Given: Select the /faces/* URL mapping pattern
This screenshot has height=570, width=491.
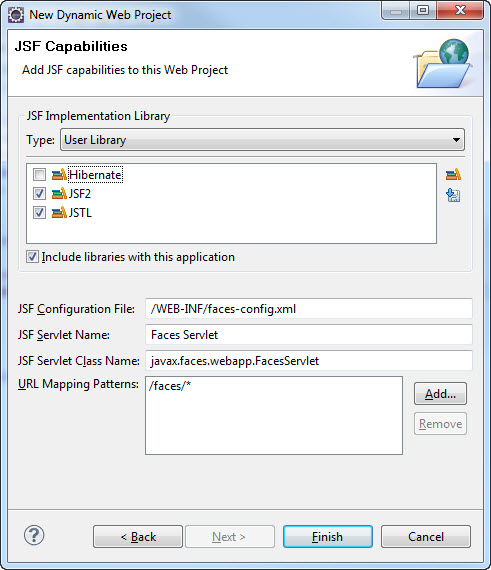Looking at the screenshot, I should pos(170,386).
